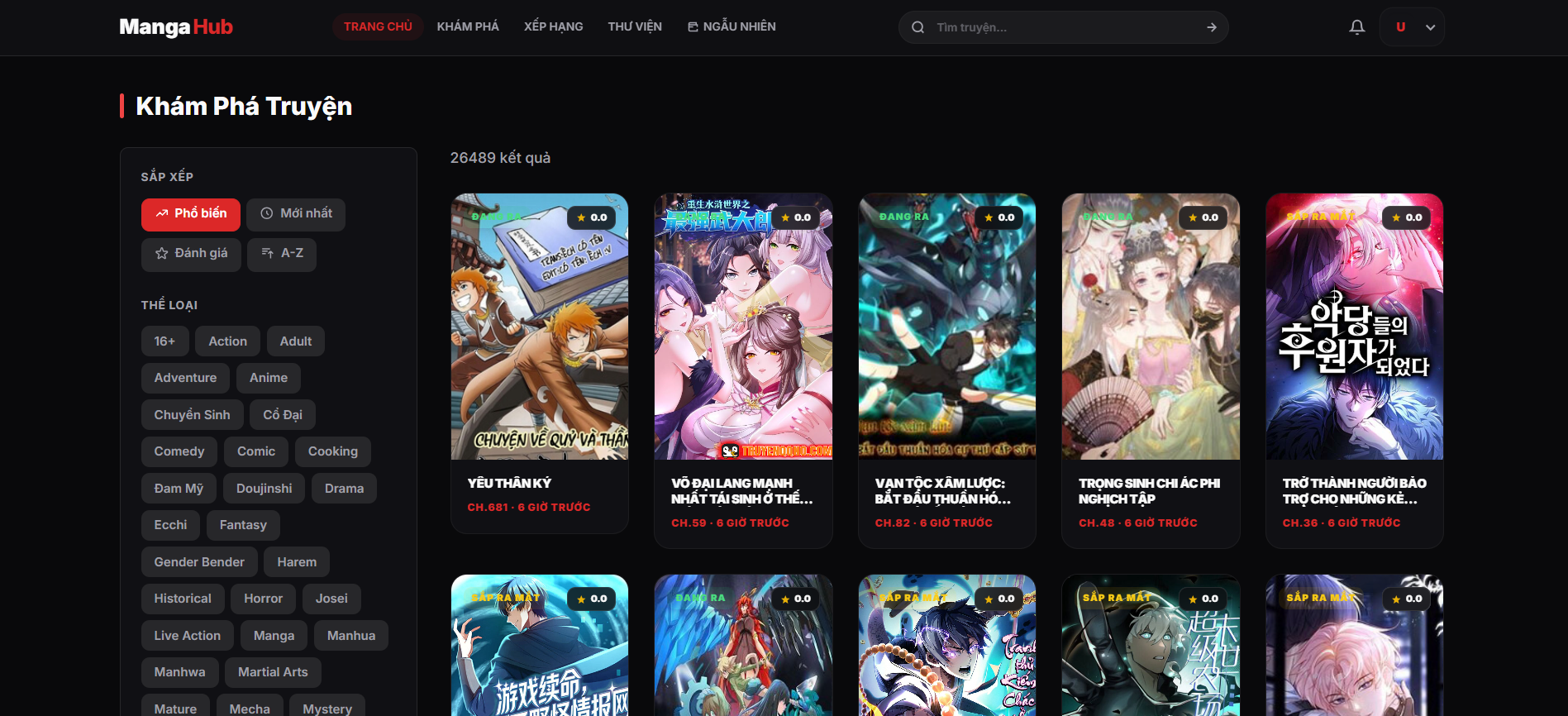
Task: Sort results by Mới nhất
Action: tap(296, 214)
